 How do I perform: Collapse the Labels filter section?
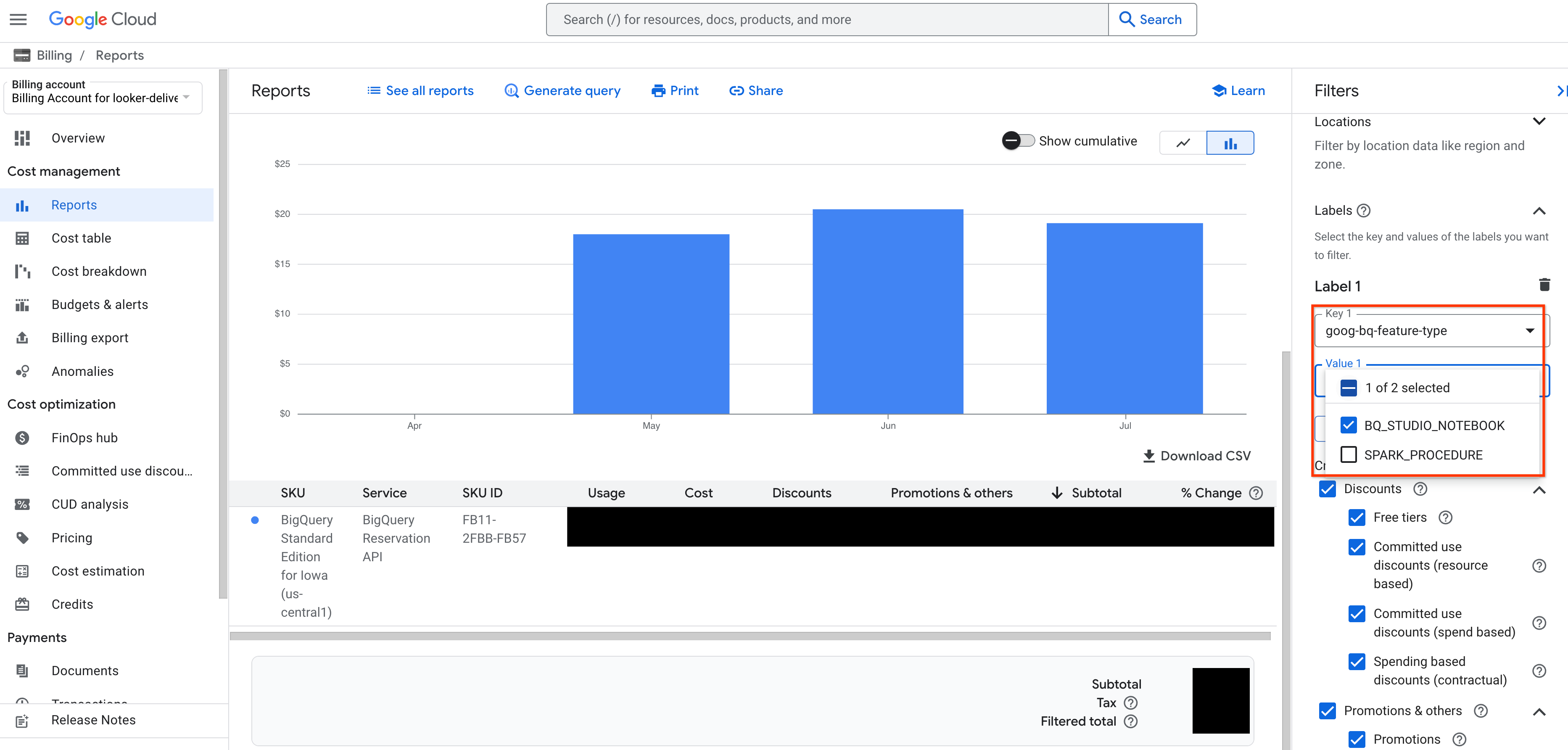point(1539,211)
